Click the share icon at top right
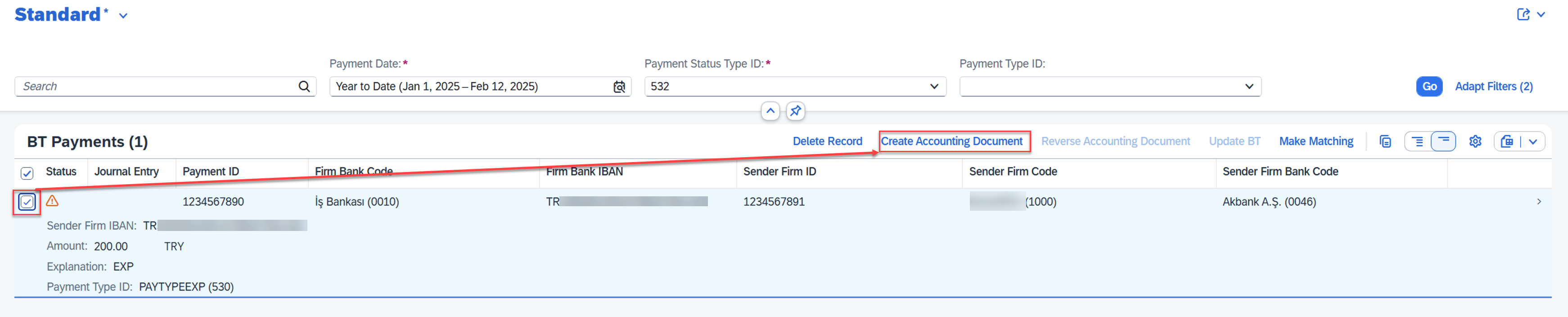Image resolution: width=1568 pixels, height=317 pixels. pyautogui.click(x=1523, y=14)
